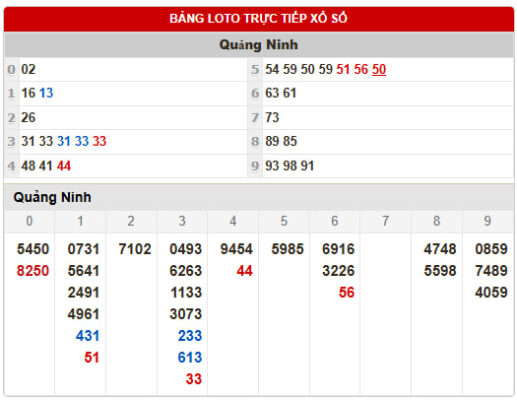Click the result 7102 under column 2
This screenshot has height=400, width=517.
pyautogui.click(x=135, y=249)
